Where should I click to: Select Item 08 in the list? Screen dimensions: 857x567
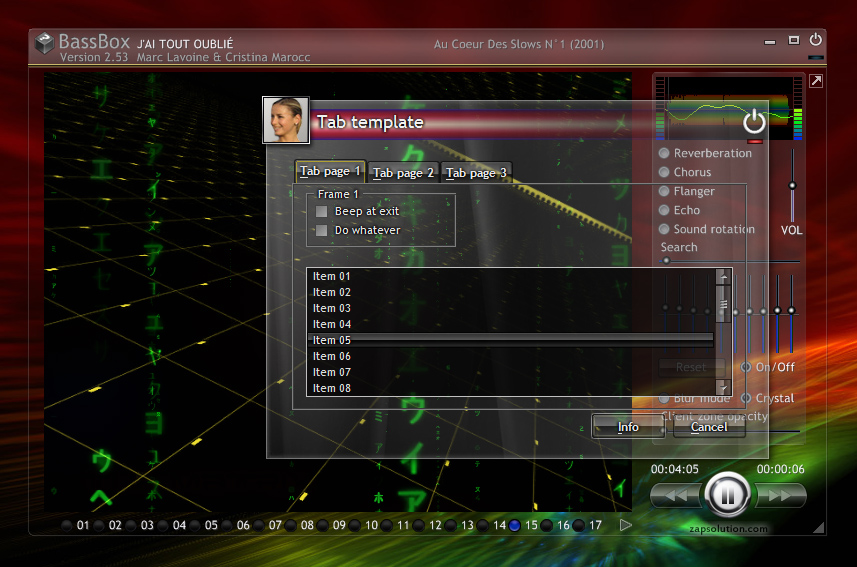tap(511, 388)
